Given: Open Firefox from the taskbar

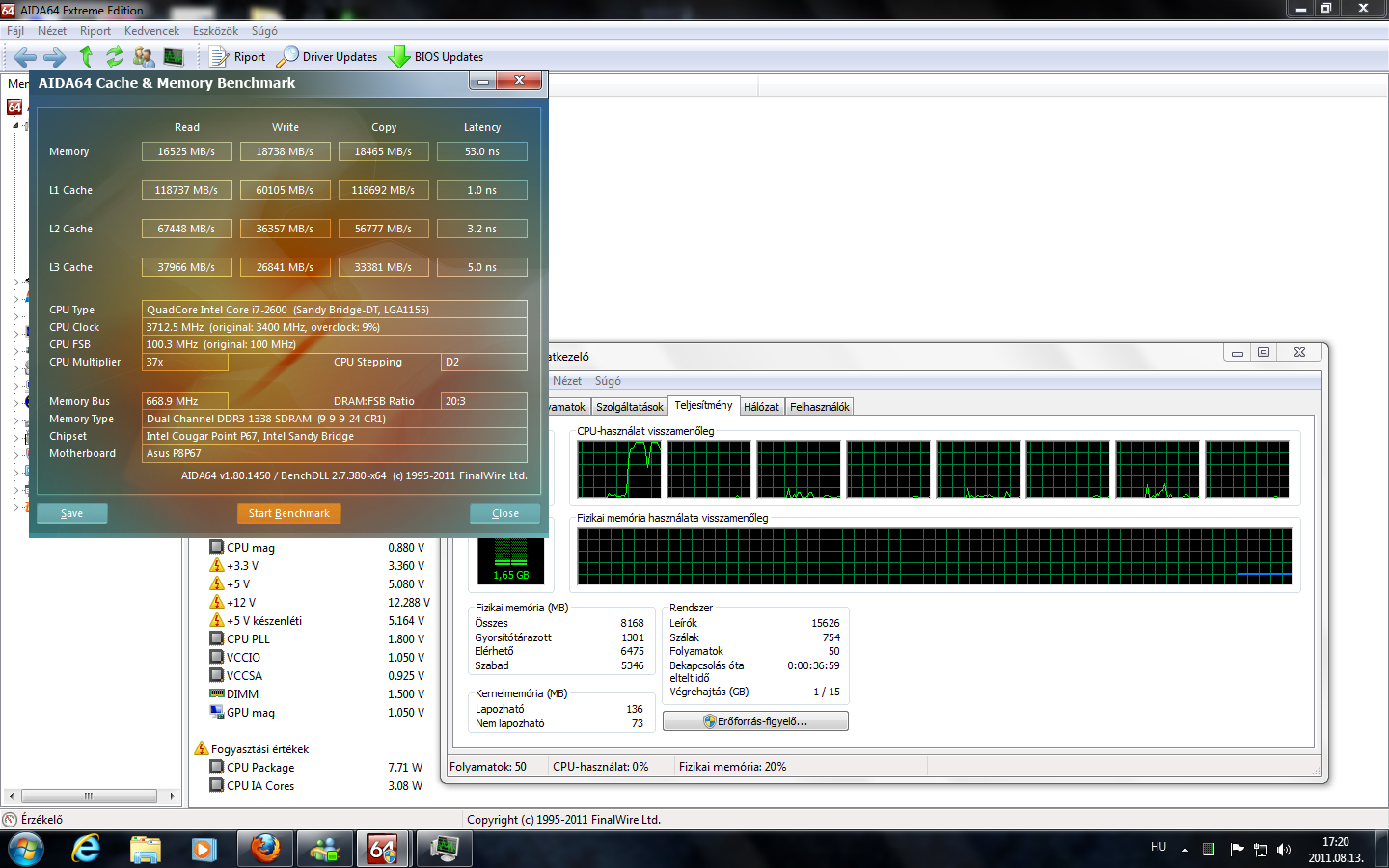Looking at the screenshot, I should coord(265,849).
